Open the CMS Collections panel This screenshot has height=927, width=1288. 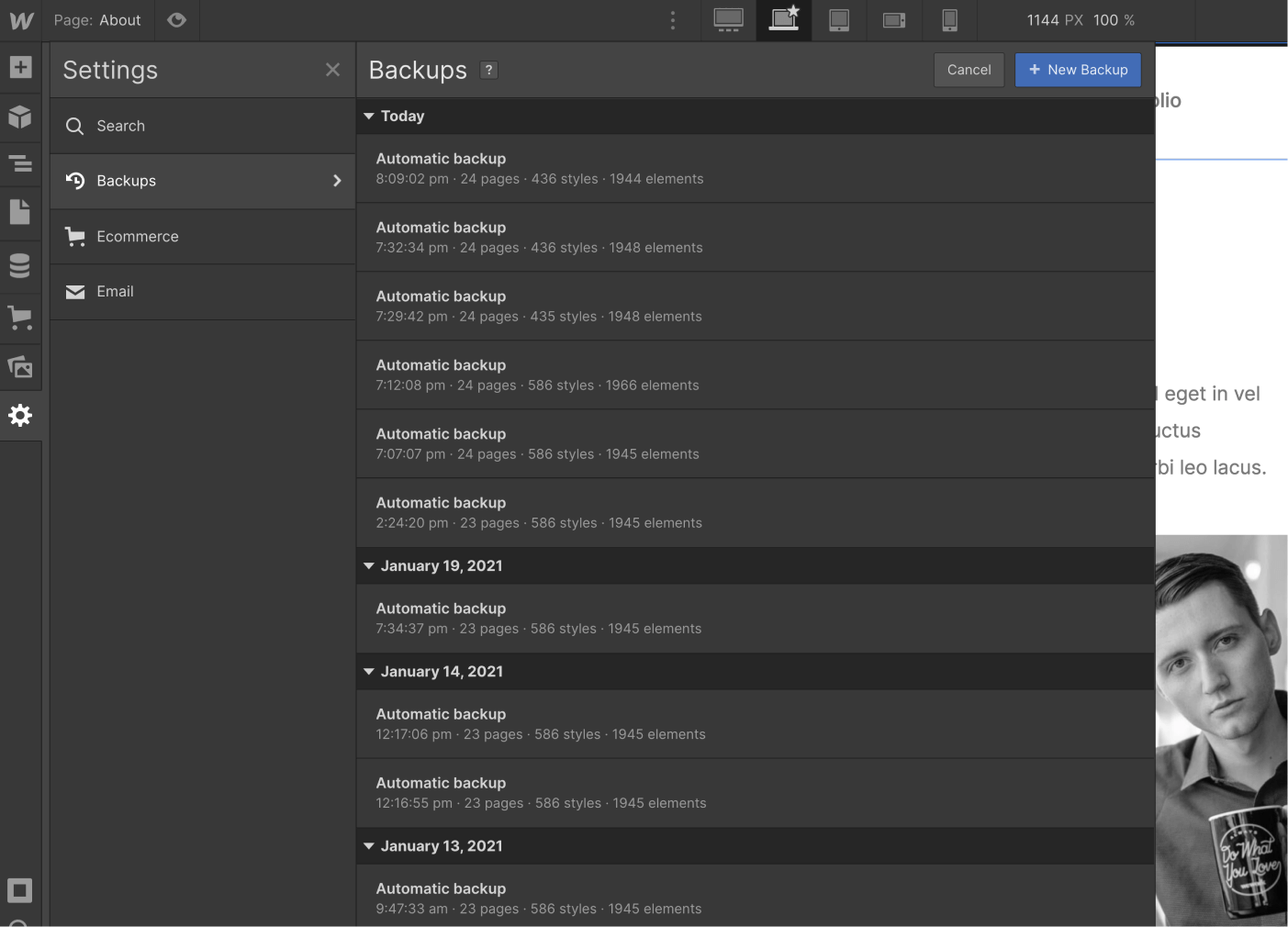(20, 265)
